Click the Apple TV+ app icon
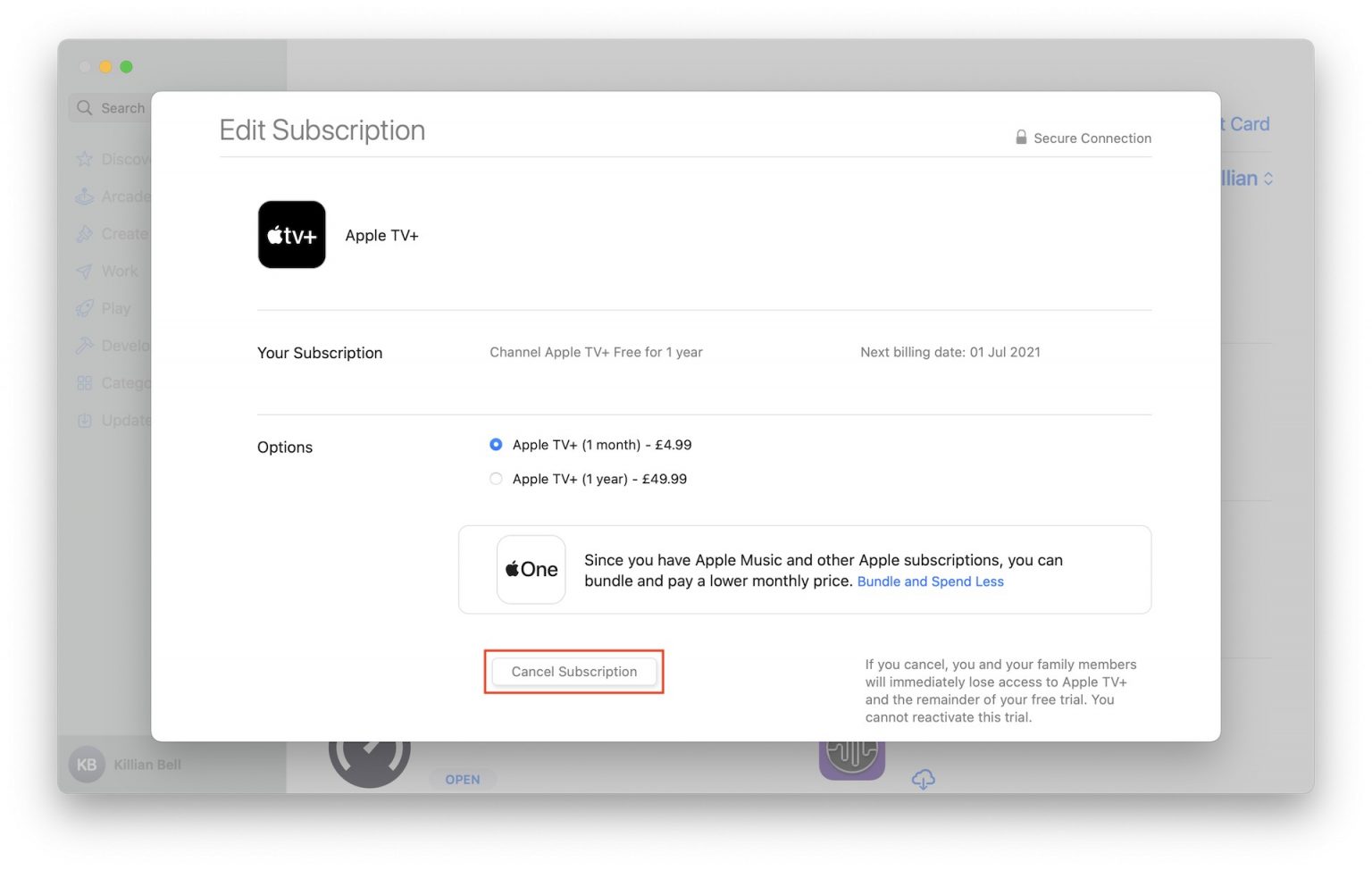Screen dimensions: 1372x870 pos(291,234)
